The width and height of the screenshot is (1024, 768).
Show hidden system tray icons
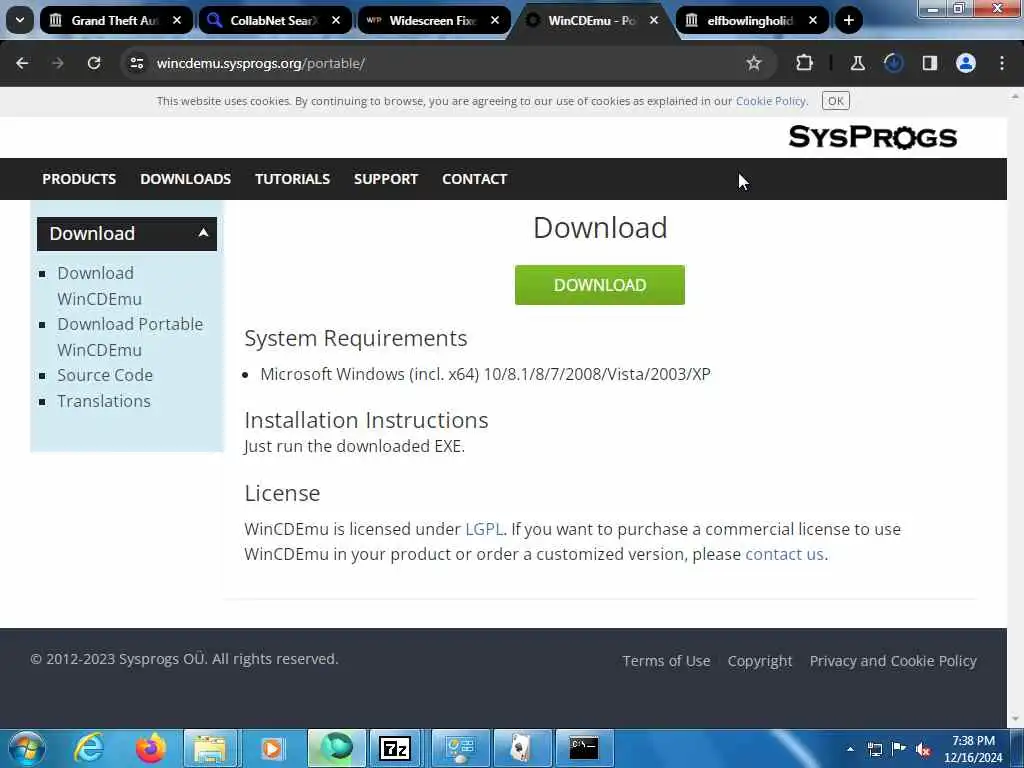850,749
